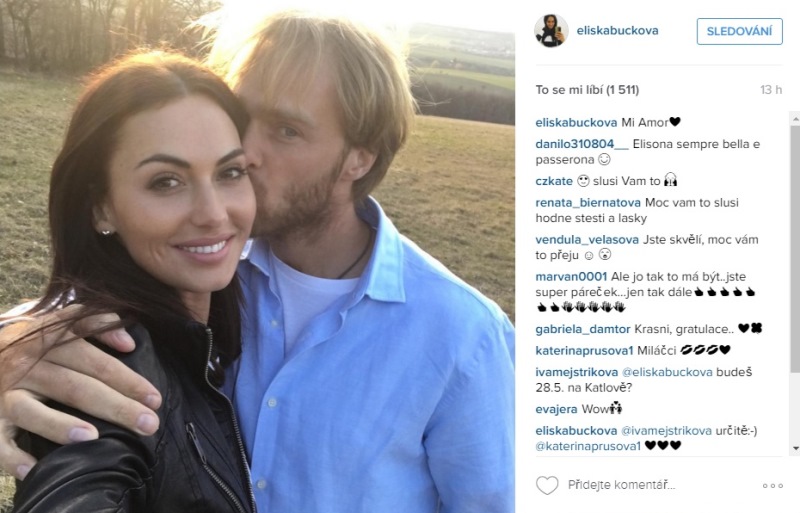The width and height of the screenshot is (800, 513).
Task: Open vendula_velasova commenter profile
Action: [587, 240]
